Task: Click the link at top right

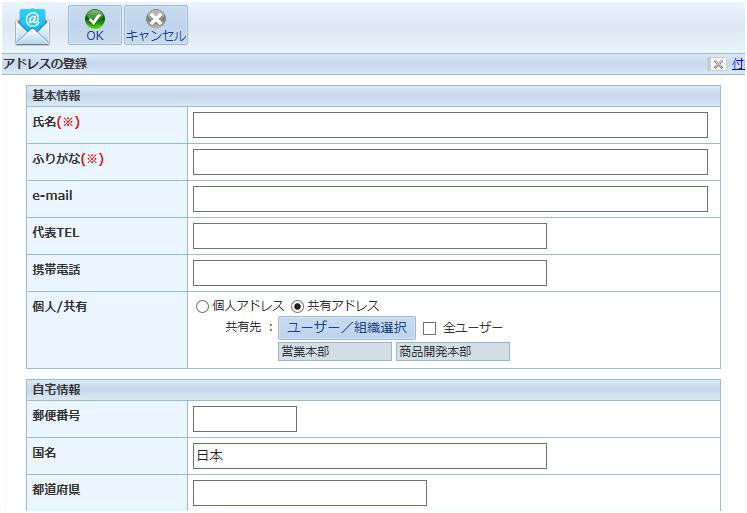Action: [x=738, y=64]
